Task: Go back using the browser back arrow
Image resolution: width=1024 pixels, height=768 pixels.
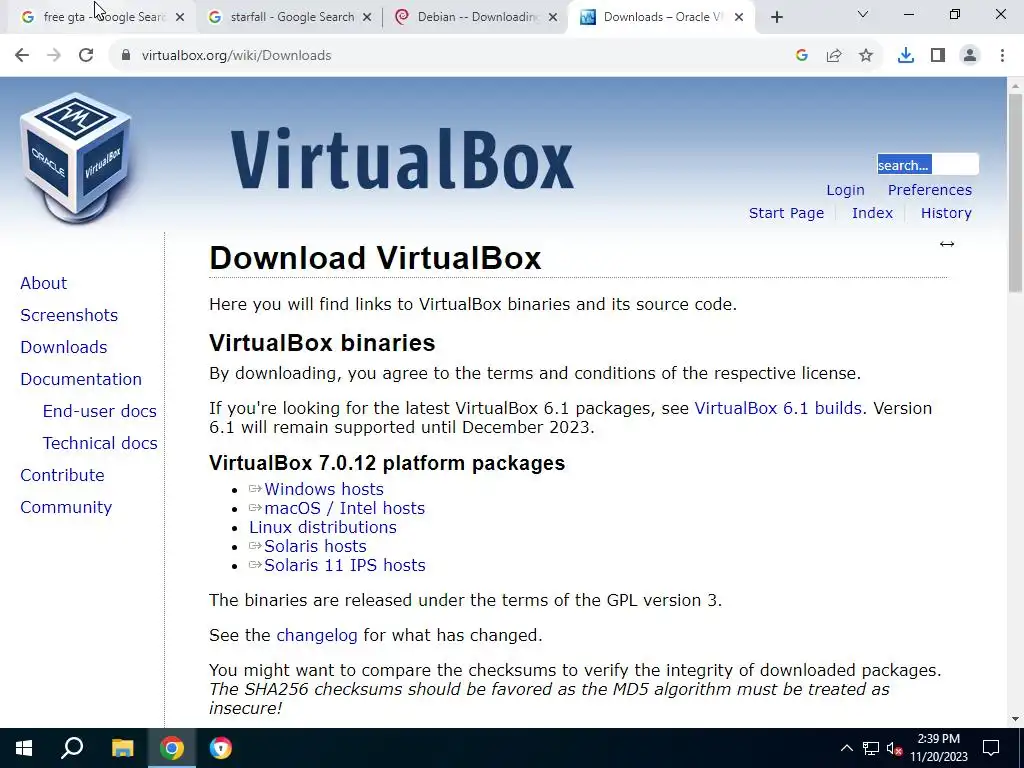Action: click(22, 56)
